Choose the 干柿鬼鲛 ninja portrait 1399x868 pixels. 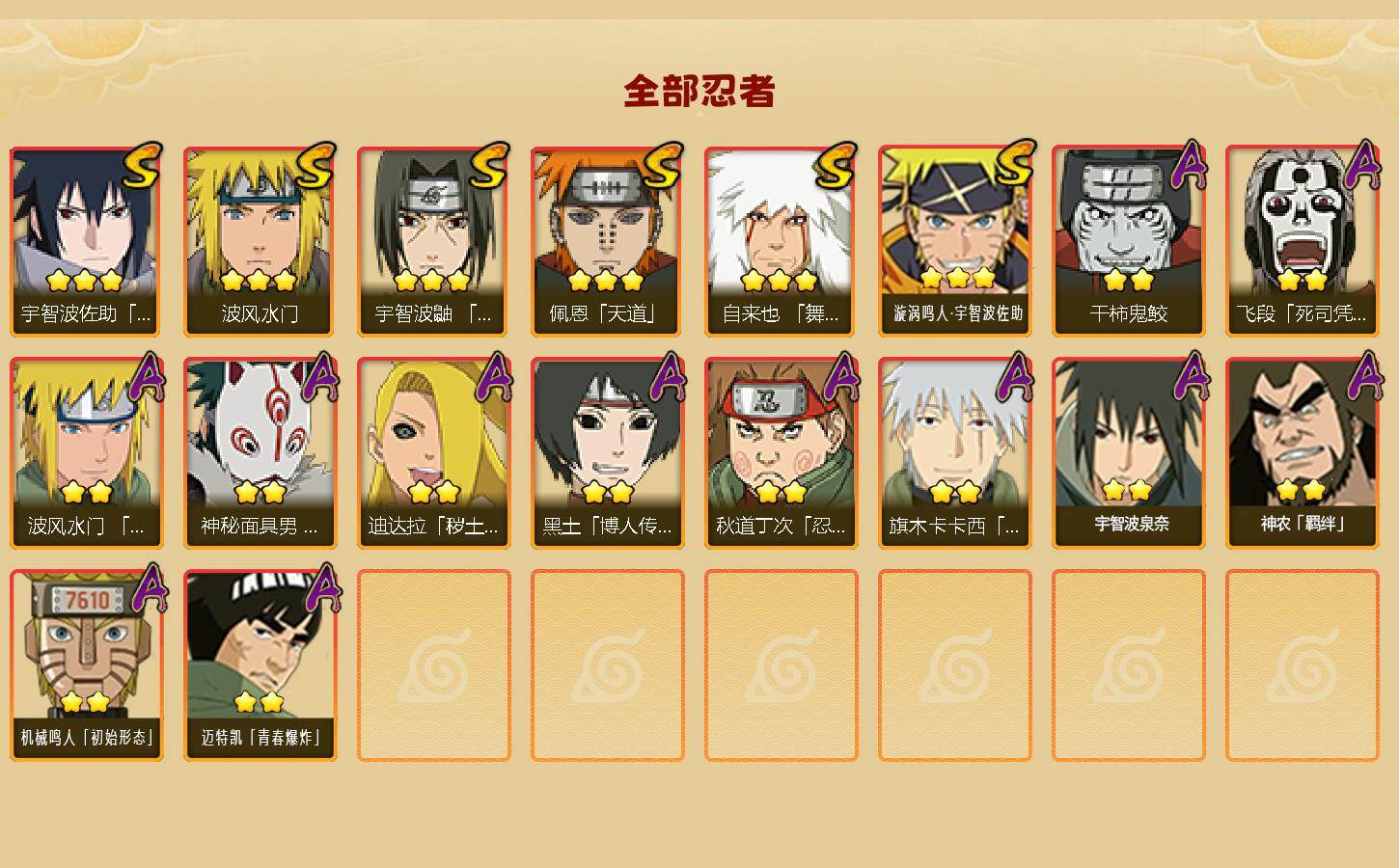1128,241
